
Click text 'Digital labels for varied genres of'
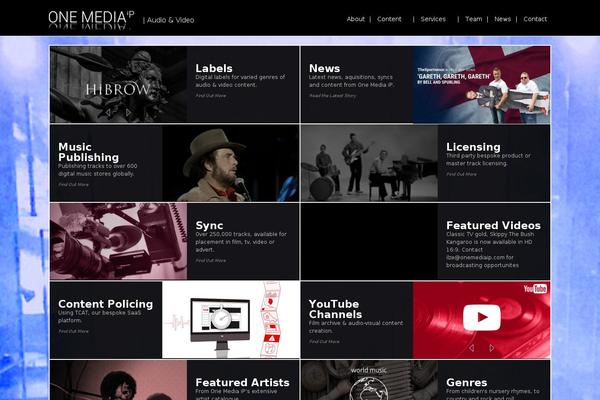tap(240, 77)
